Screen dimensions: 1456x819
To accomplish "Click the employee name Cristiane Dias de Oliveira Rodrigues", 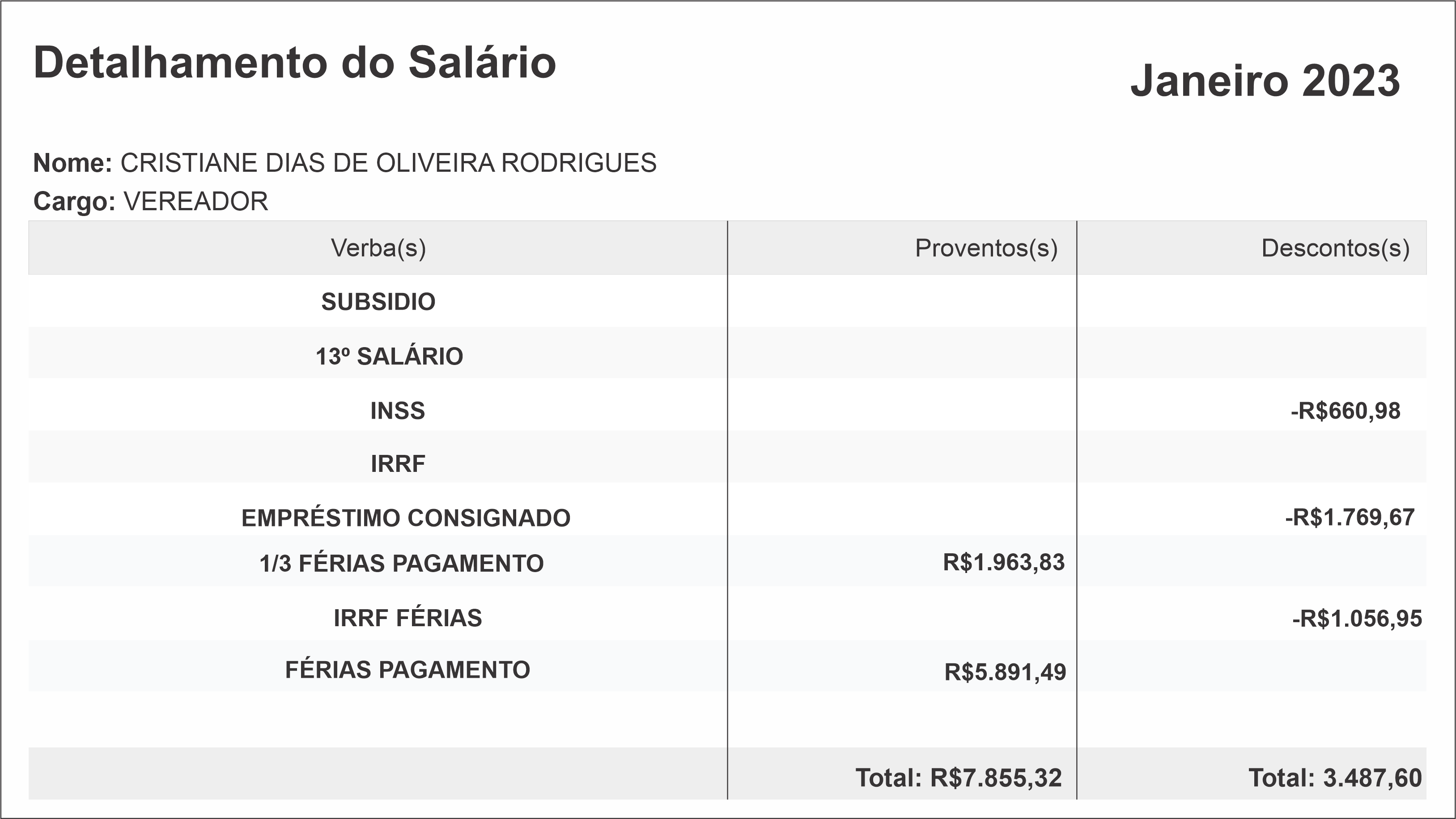I will [x=388, y=163].
